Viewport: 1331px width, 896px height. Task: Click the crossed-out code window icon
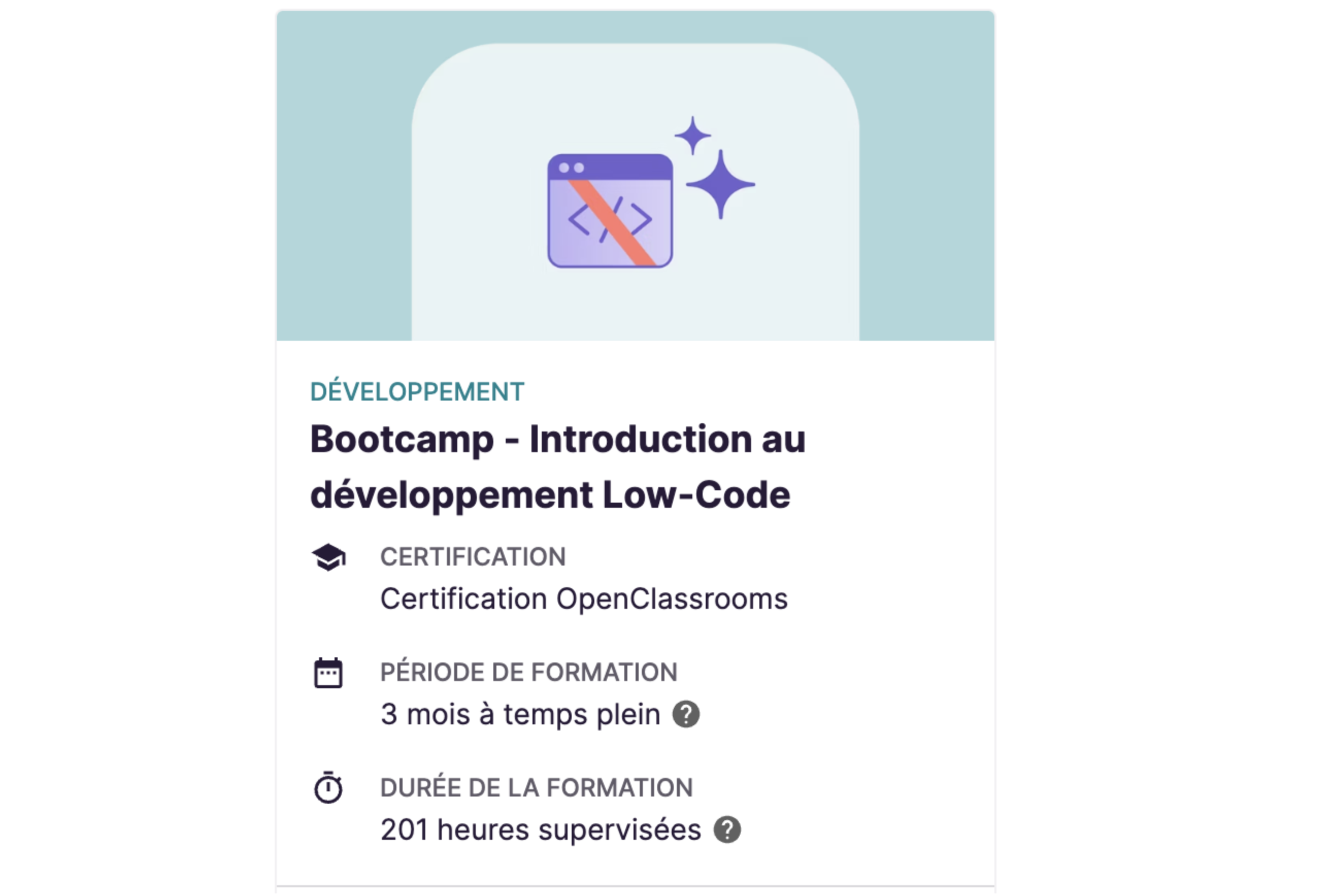[x=609, y=210]
